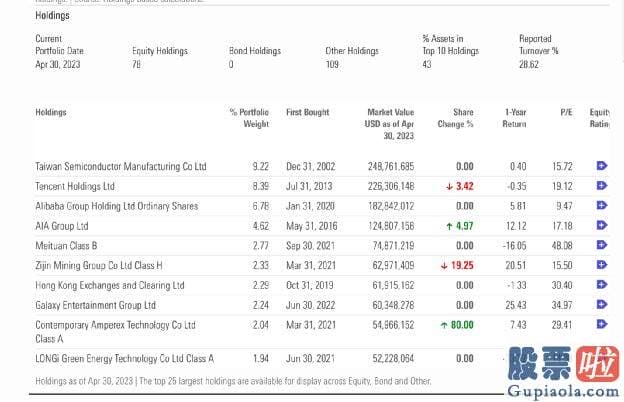Open Zijin Mining Group Co Ltd Class H

99,265
